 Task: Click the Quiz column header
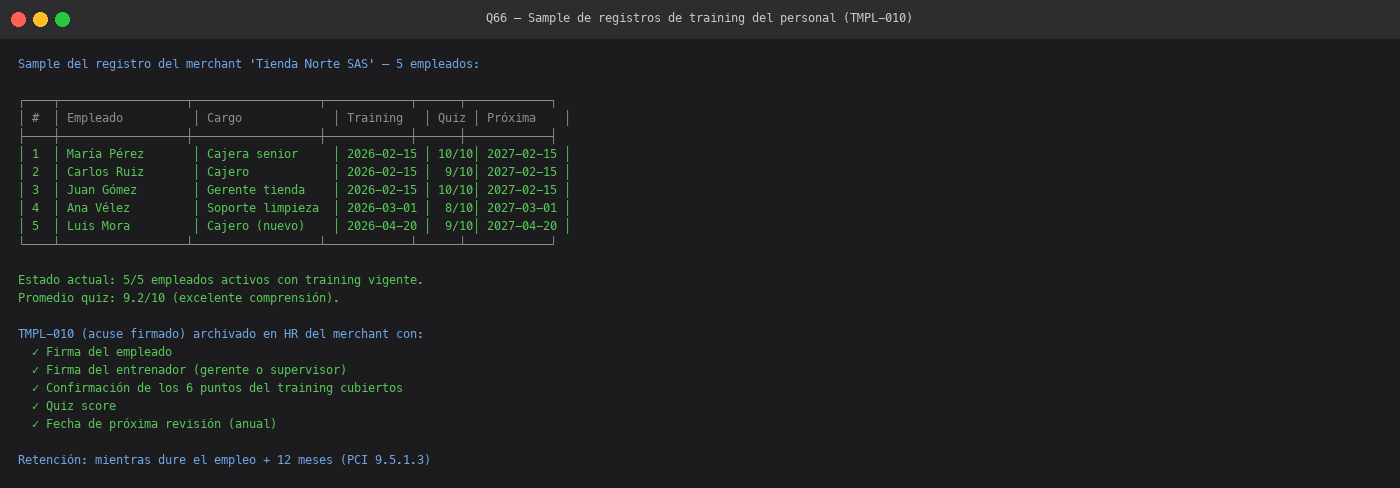click(452, 118)
